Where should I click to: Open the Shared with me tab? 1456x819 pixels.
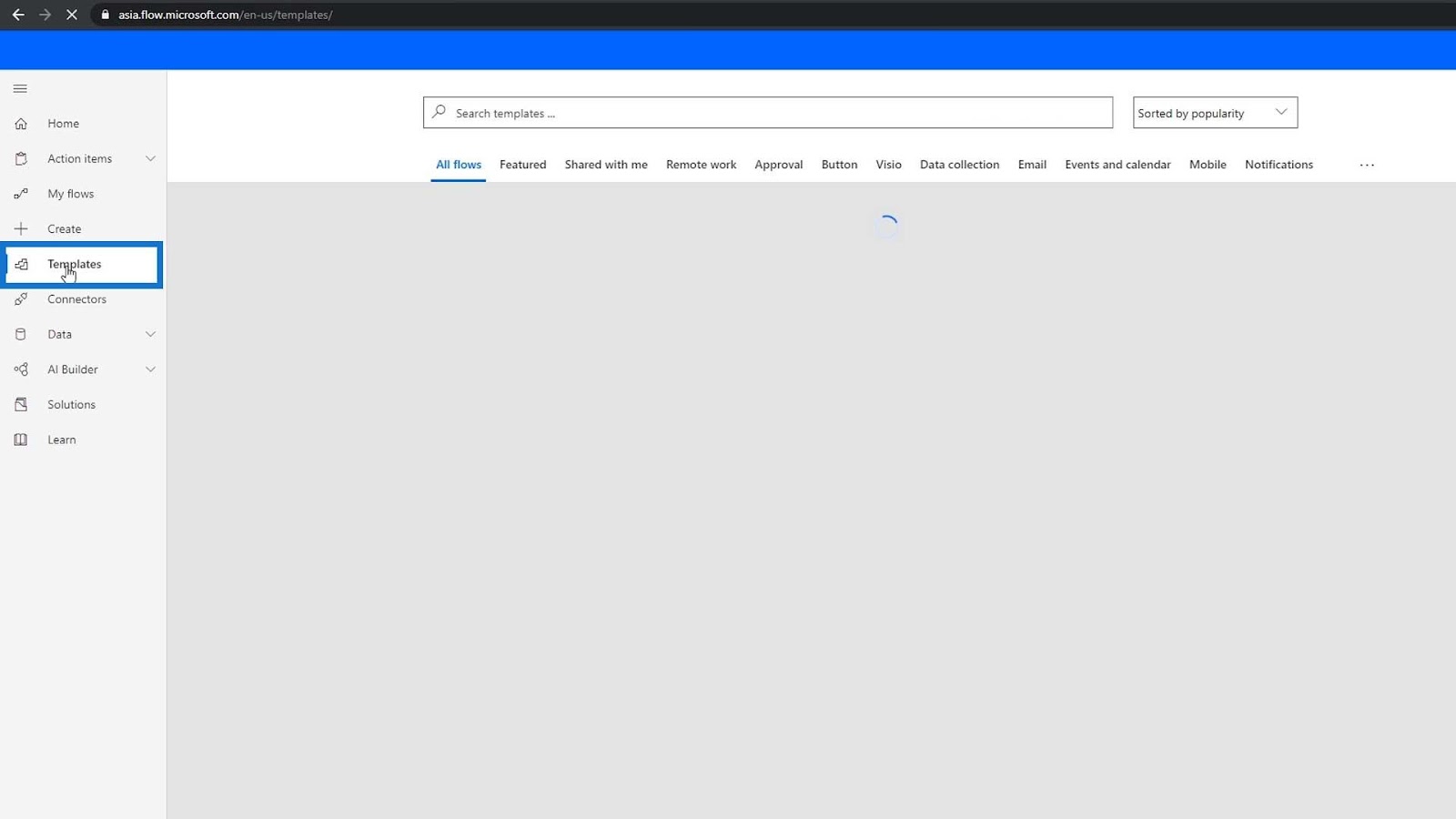coord(606,165)
